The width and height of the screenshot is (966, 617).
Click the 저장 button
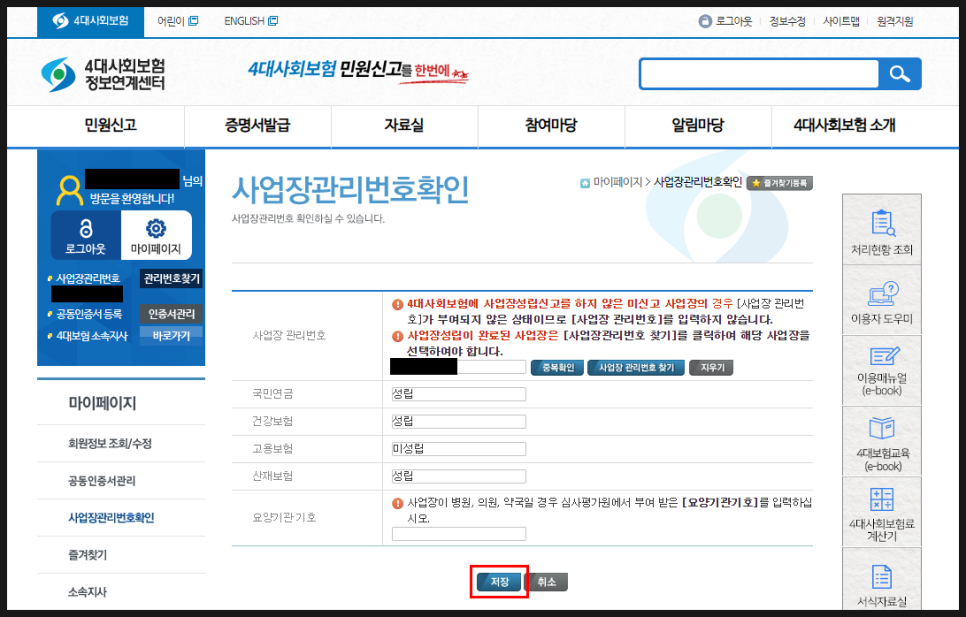click(x=499, y=582)
